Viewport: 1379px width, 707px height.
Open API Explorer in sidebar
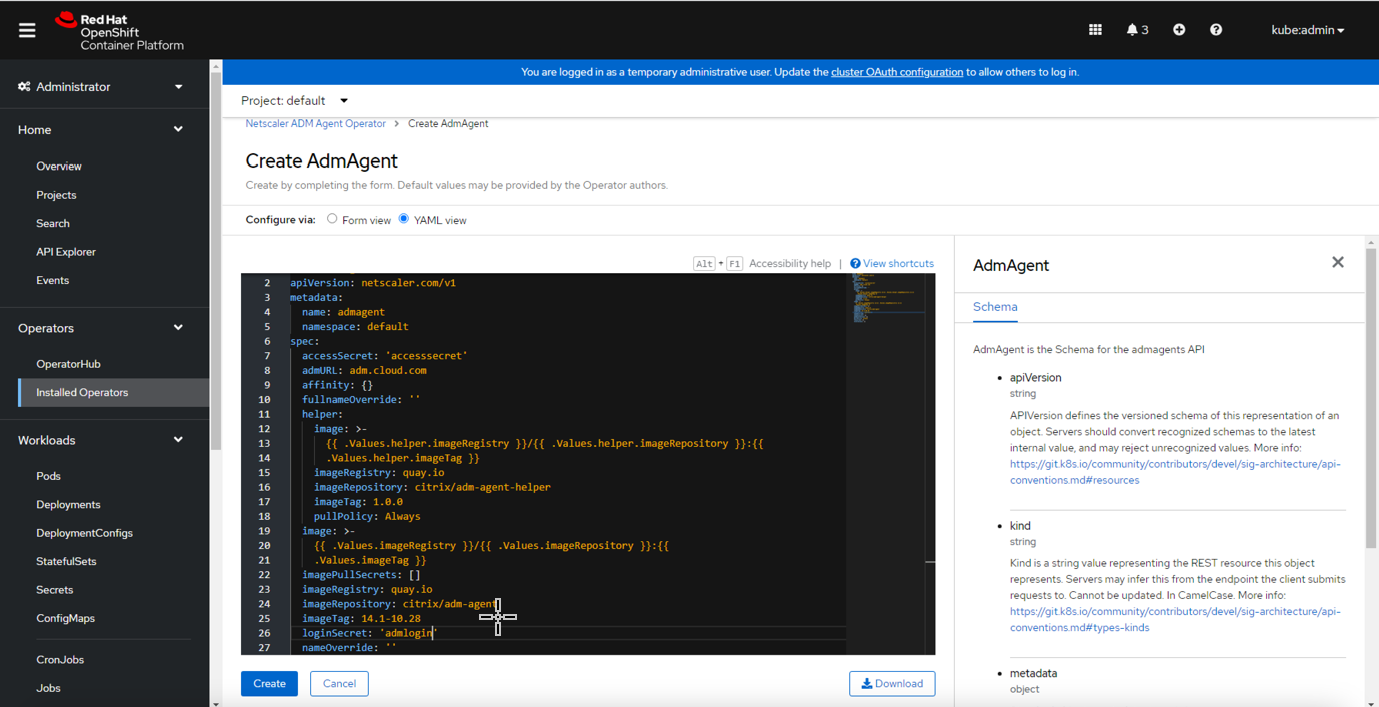(x=66, y=252)
